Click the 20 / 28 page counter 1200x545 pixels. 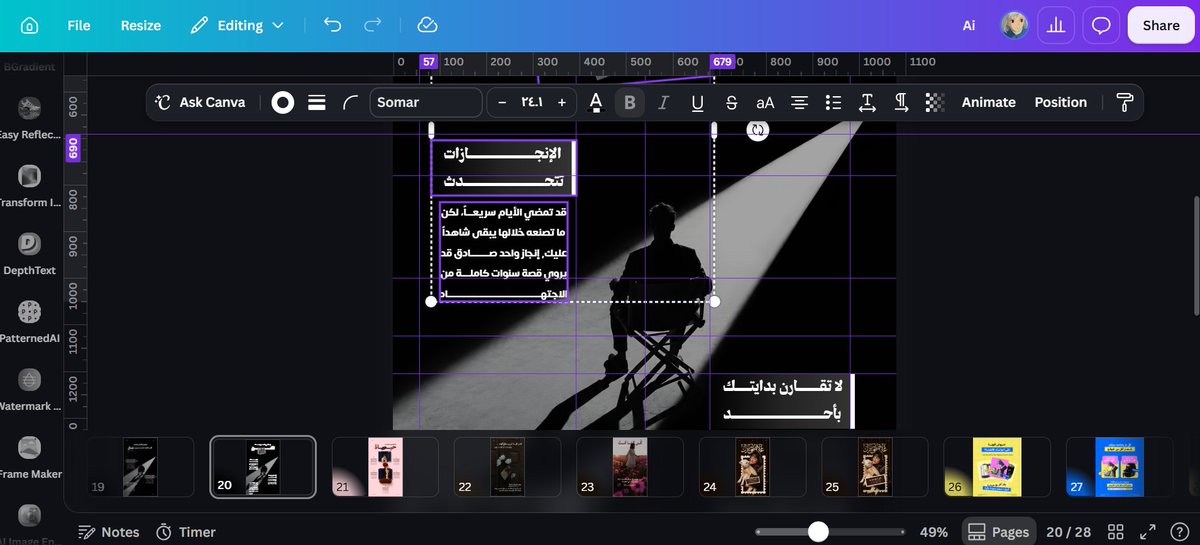[1069, 532]
